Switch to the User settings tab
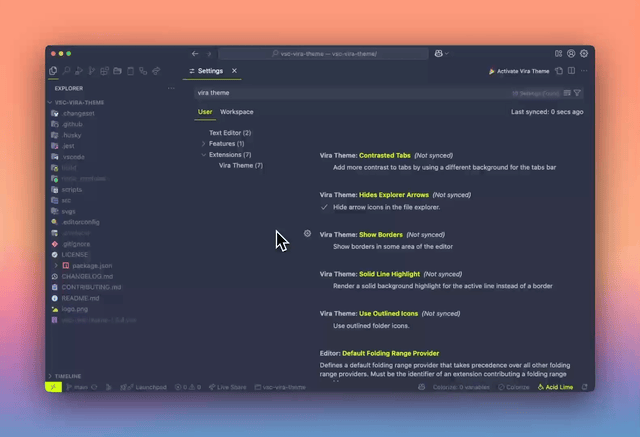Screen dimensions: 640x437 tap(205, 112)
